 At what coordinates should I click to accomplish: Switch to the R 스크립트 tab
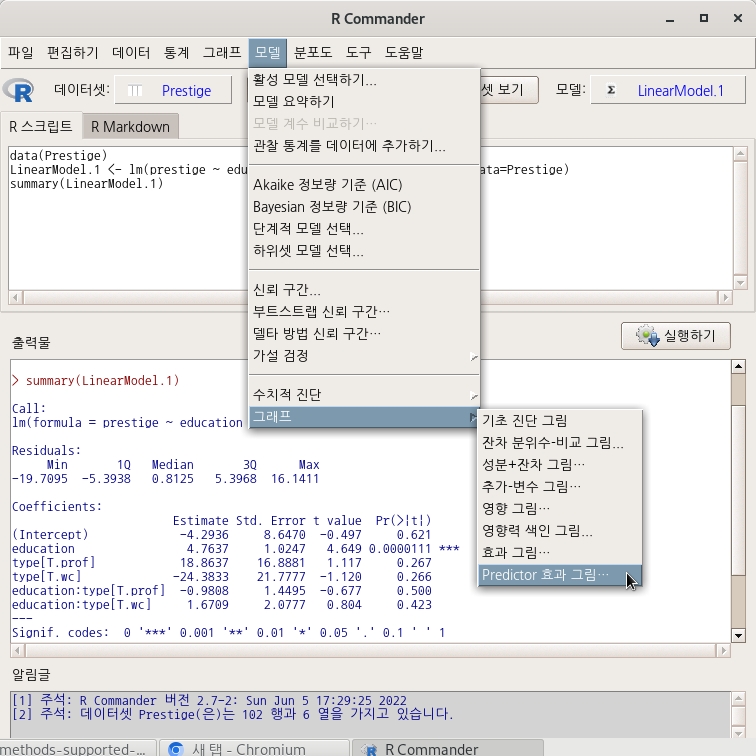pyautogui.click(x=41, y=126)
